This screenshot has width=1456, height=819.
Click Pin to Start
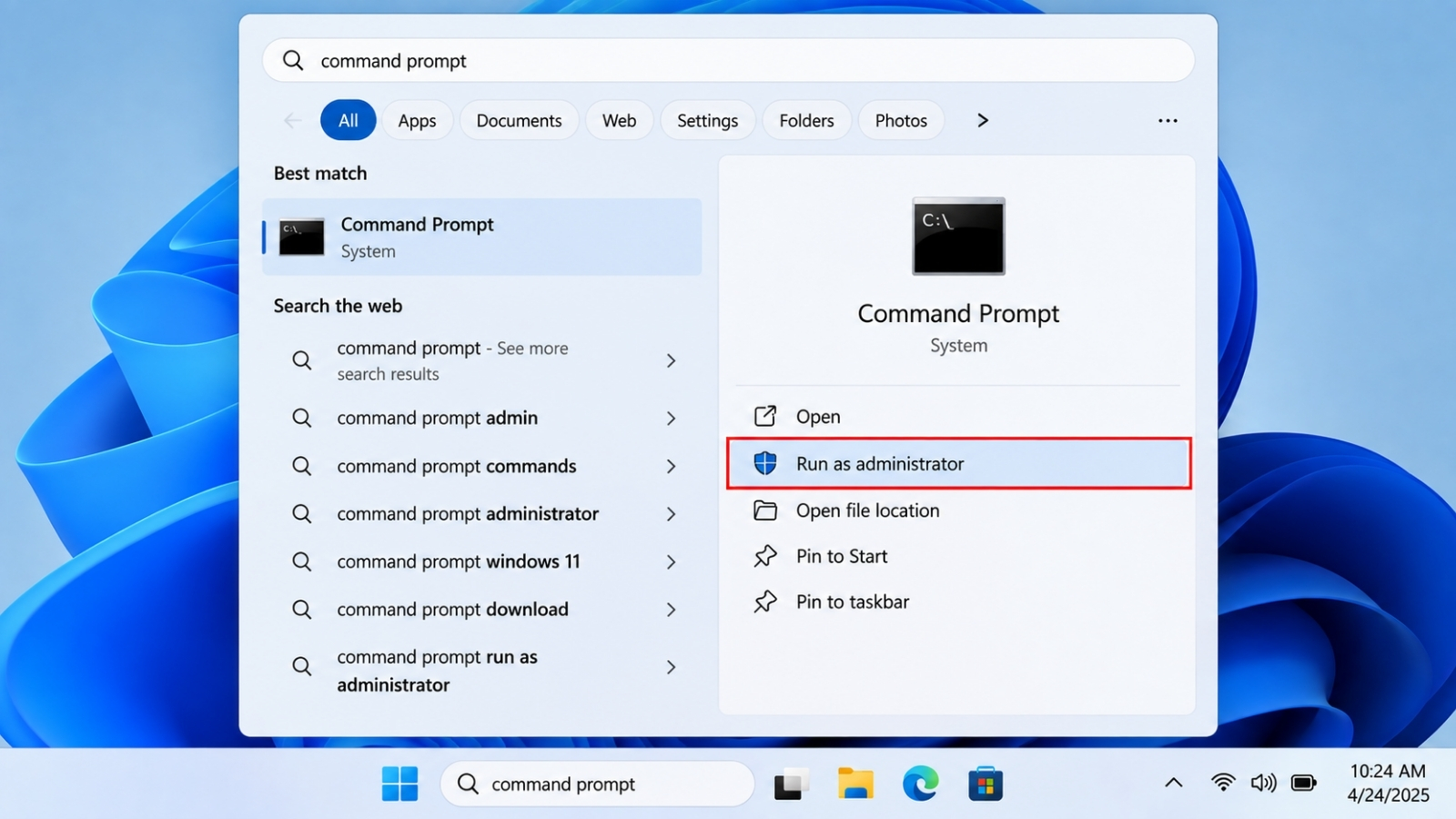[x=958, y=556]
